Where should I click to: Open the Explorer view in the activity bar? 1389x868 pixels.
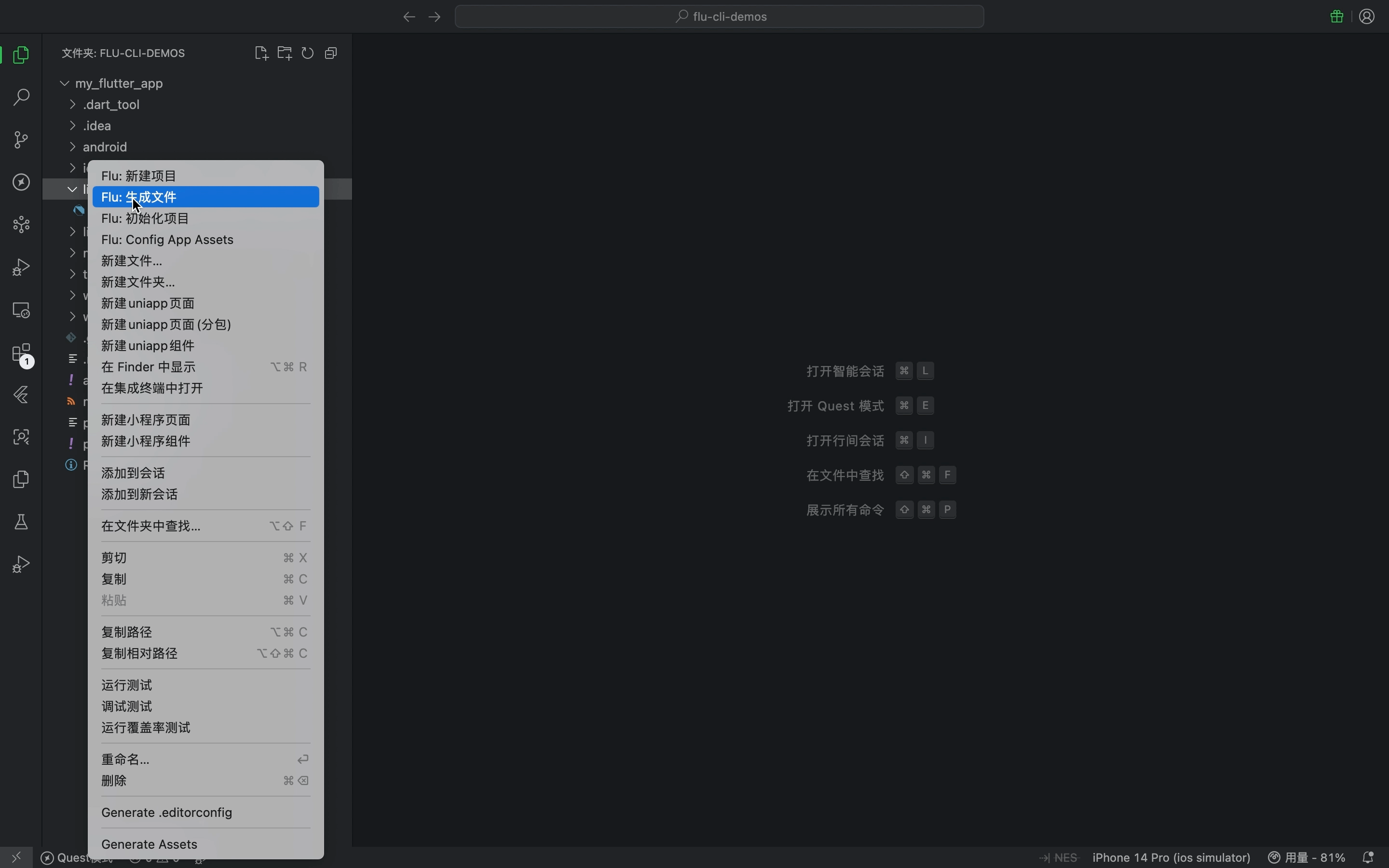click(x=21, y=54)
